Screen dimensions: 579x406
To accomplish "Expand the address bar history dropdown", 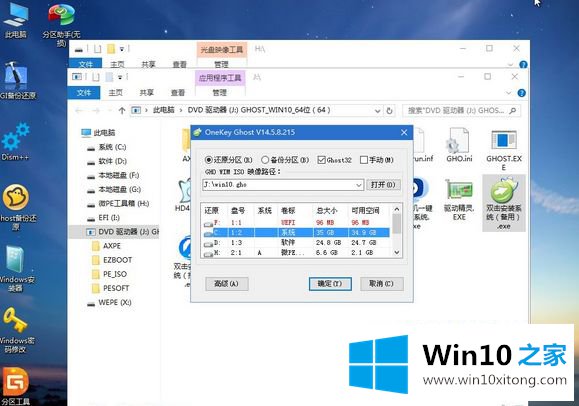I will 377,110.
